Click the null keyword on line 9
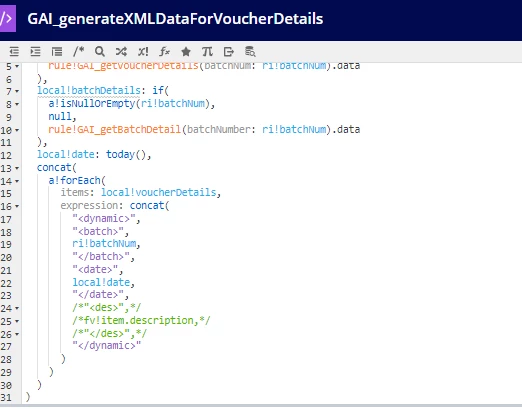522x416 pixels. coord(60,116)
